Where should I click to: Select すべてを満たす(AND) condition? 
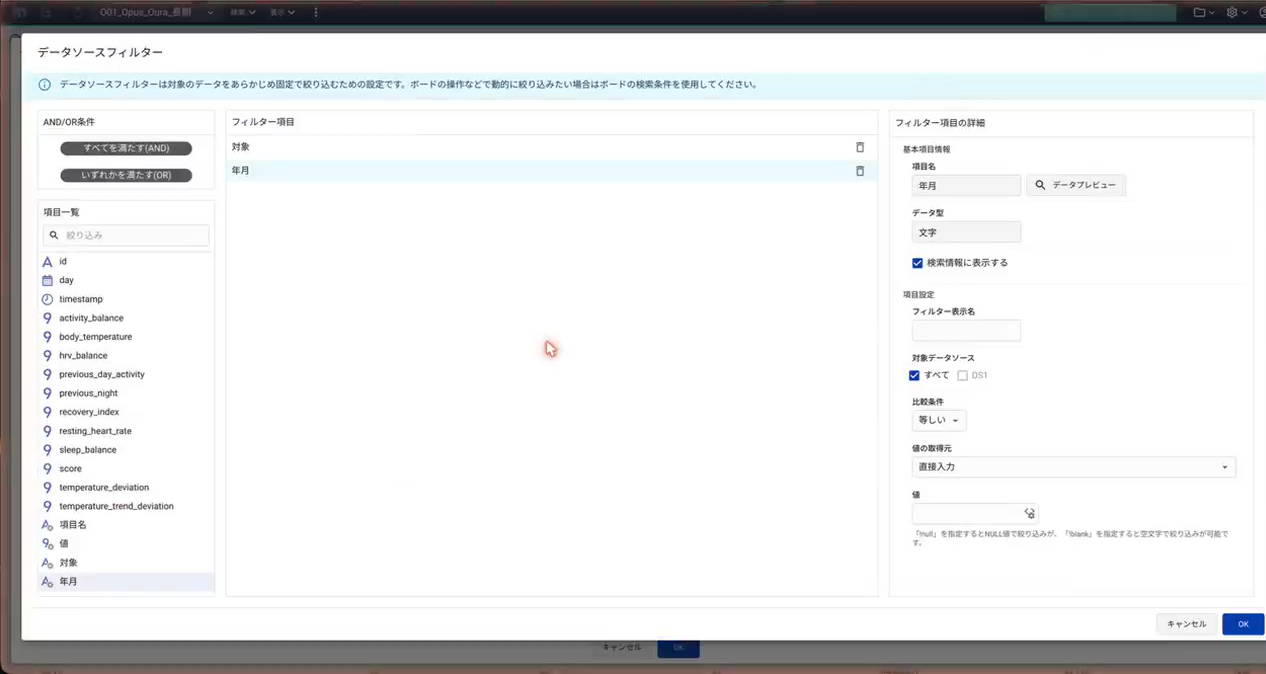tap(126, 148)
